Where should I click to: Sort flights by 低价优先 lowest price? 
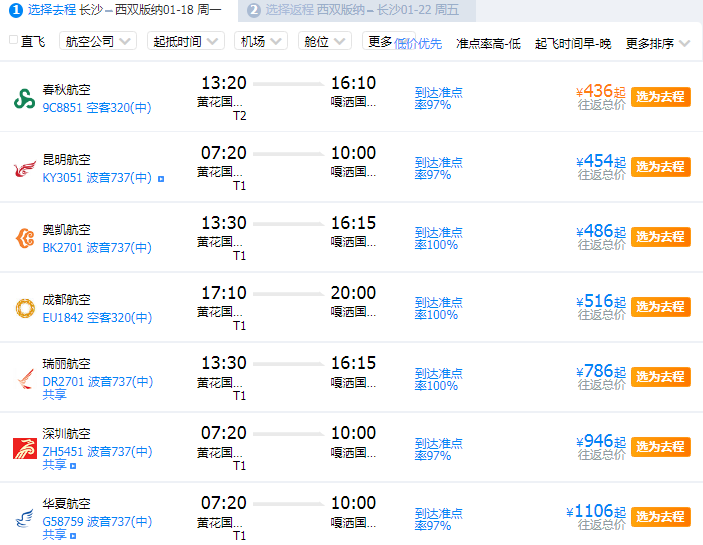[x=418, y=44]
